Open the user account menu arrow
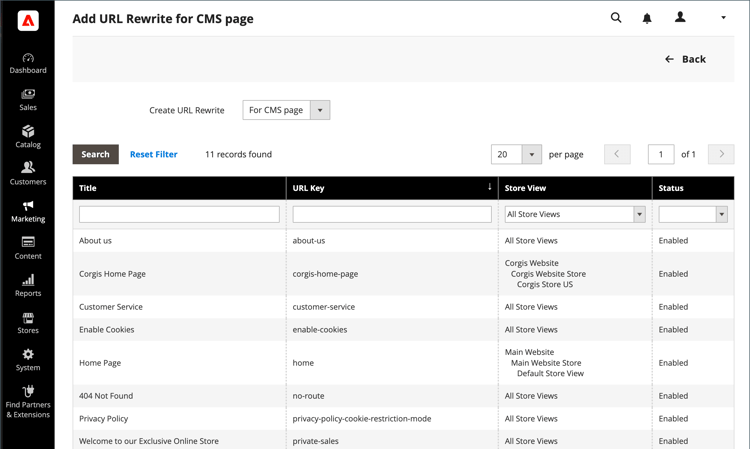Image resolution: width=750 pixels, height=449 pixels. 723,18
